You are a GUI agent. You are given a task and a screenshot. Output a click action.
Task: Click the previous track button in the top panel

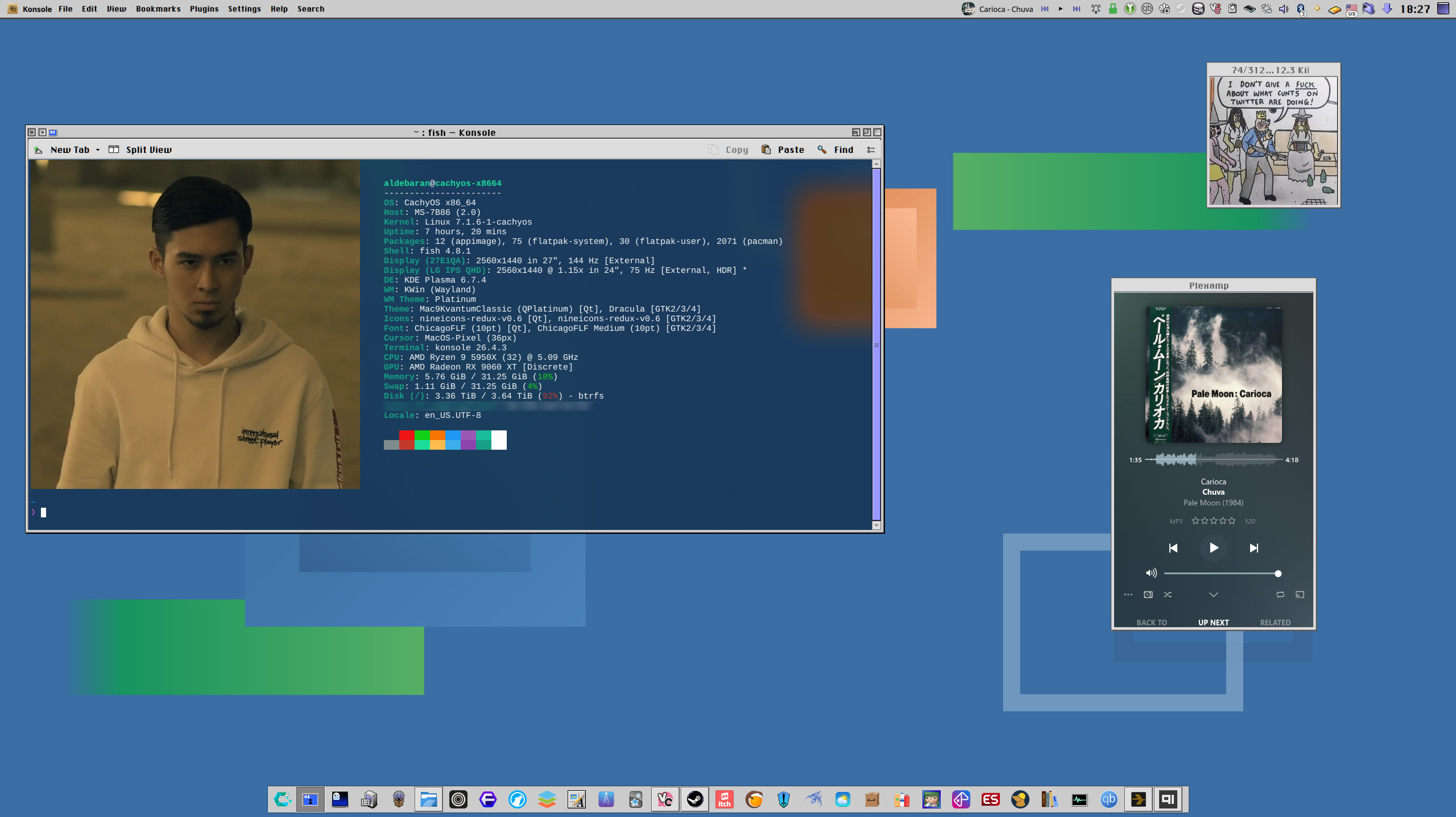point(1045,9)
